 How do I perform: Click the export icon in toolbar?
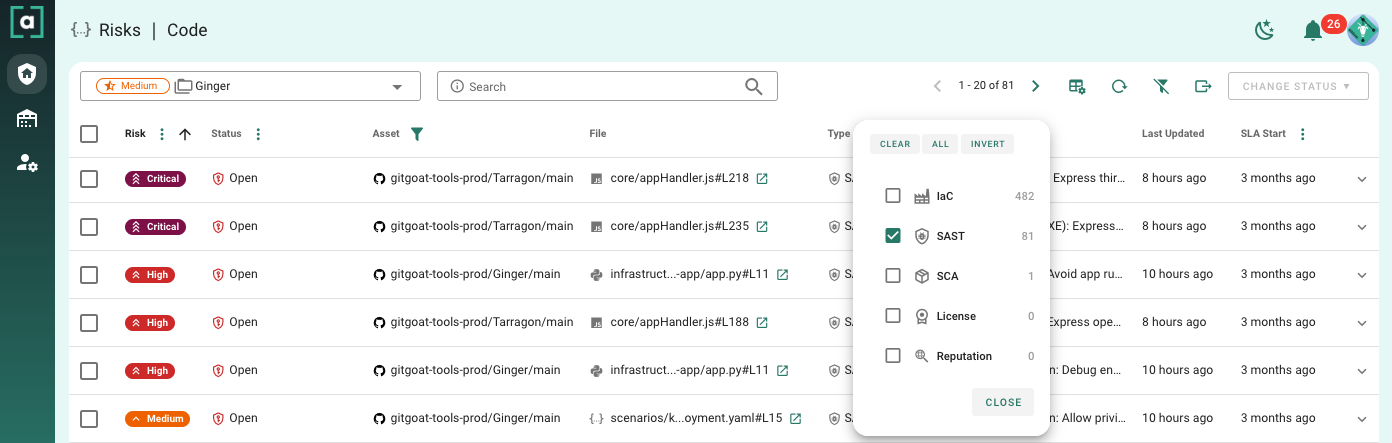1203,87
